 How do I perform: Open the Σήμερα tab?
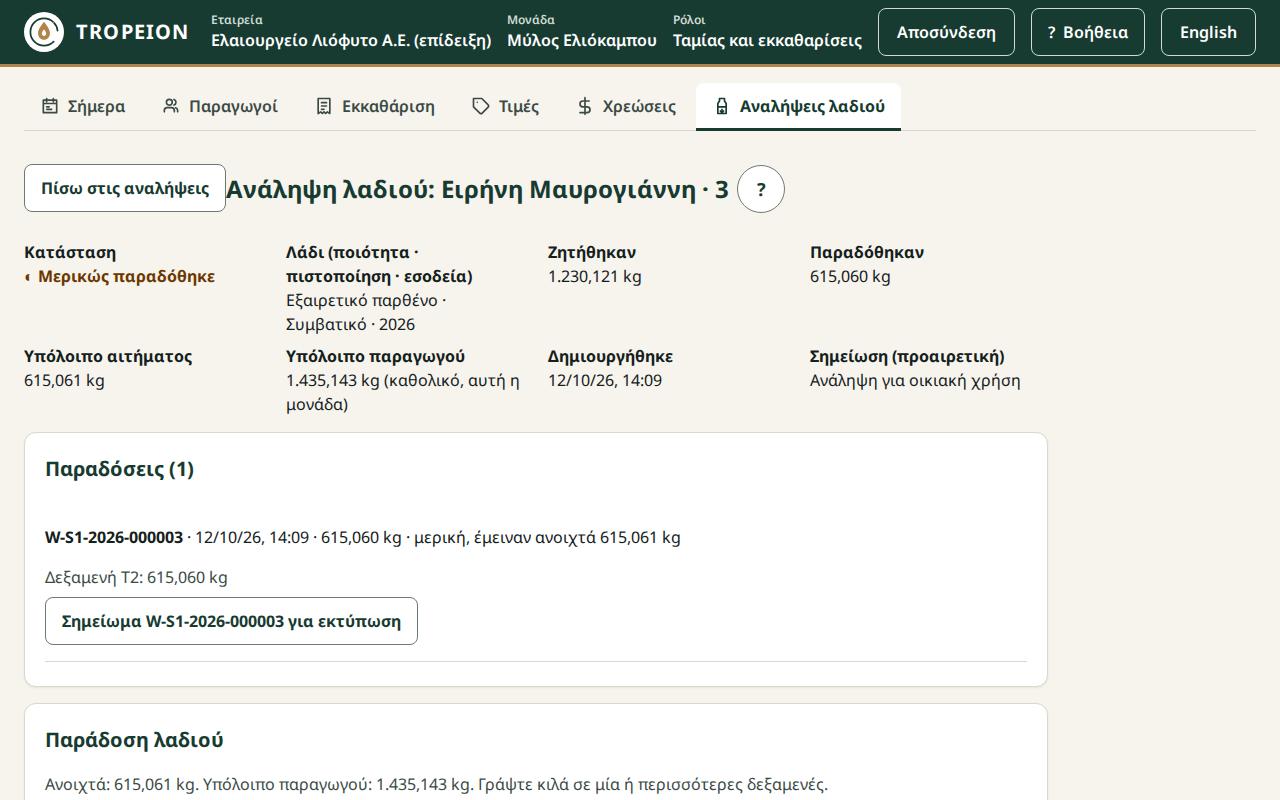(83, 106)
